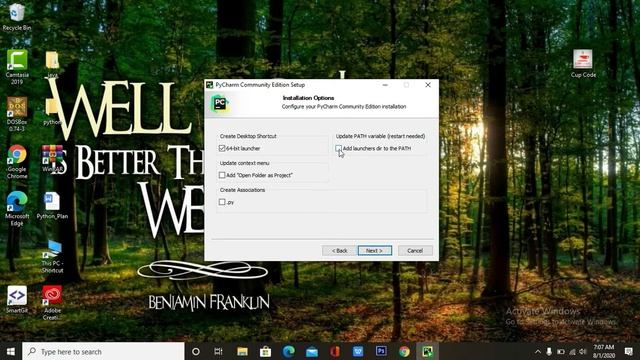The height and width of the screenshot is (360, 640).
Task: Select This PC - Shortcut icon
Action: [x=52, y=256]
